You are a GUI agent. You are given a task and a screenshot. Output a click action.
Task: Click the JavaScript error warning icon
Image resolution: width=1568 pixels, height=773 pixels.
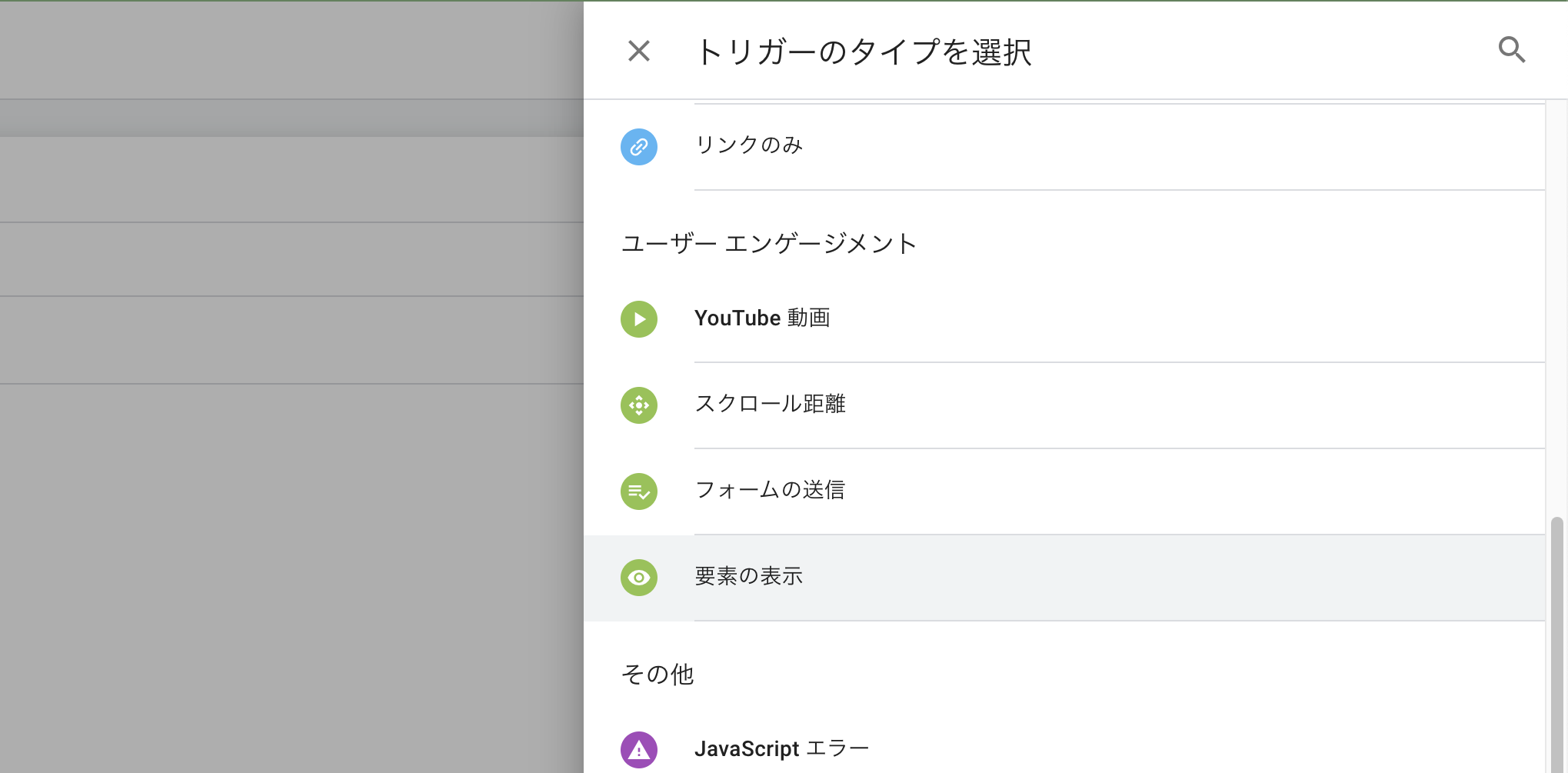pyautogui.click(x=638, y=749)
